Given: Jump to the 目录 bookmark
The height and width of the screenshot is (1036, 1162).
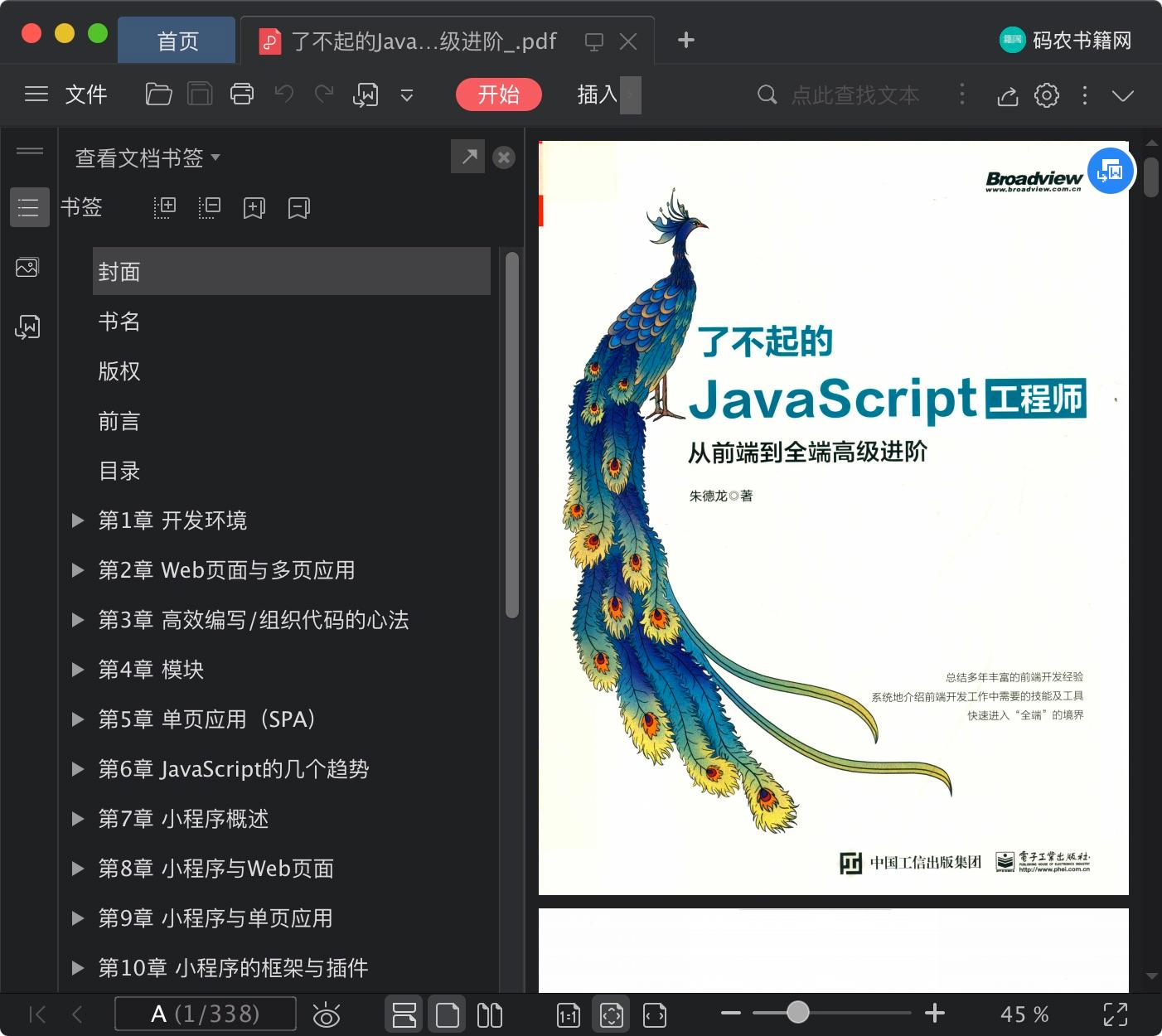Looking at the screenshot, I should point(119,471).
